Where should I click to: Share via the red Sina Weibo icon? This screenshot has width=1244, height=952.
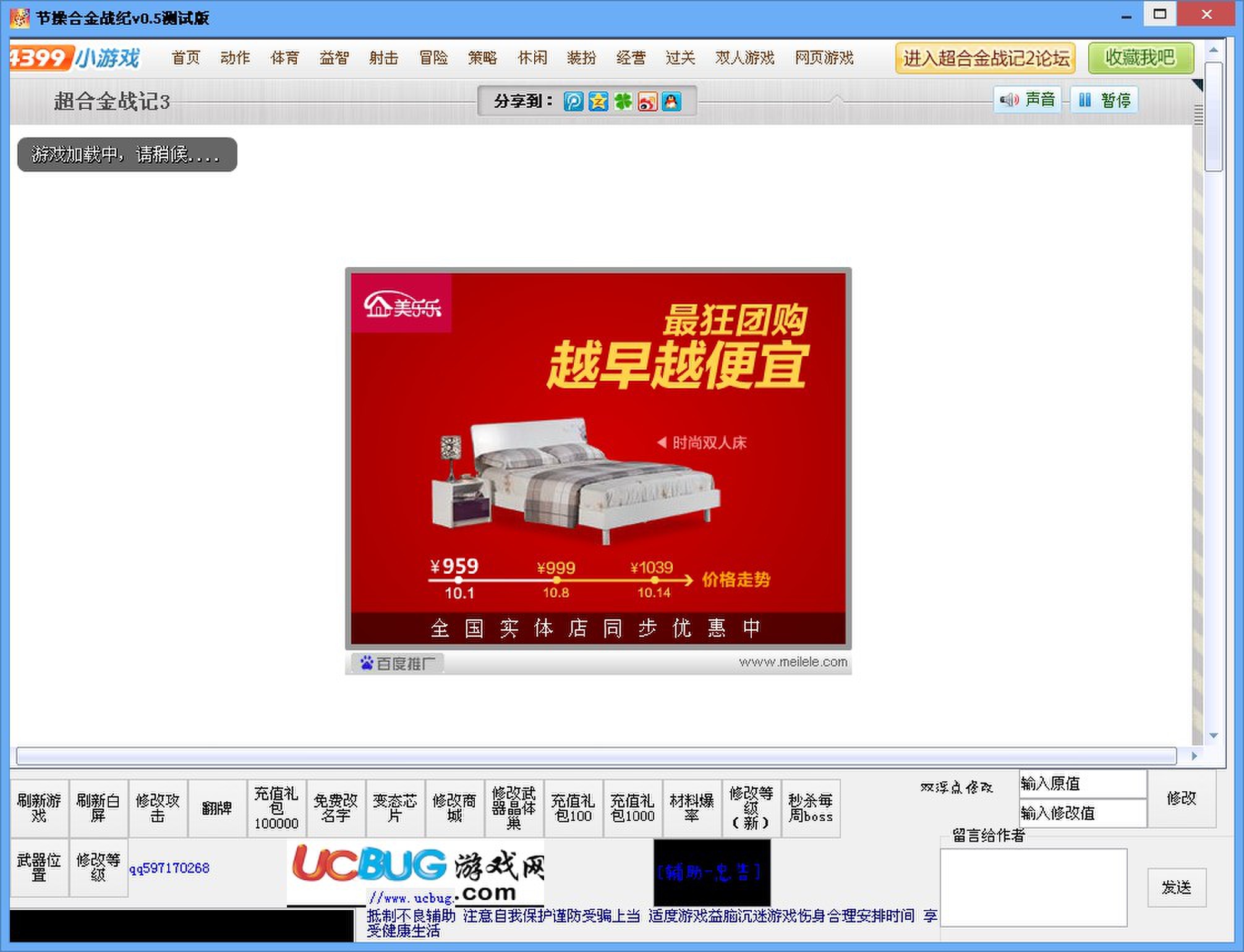click(647, 101)
